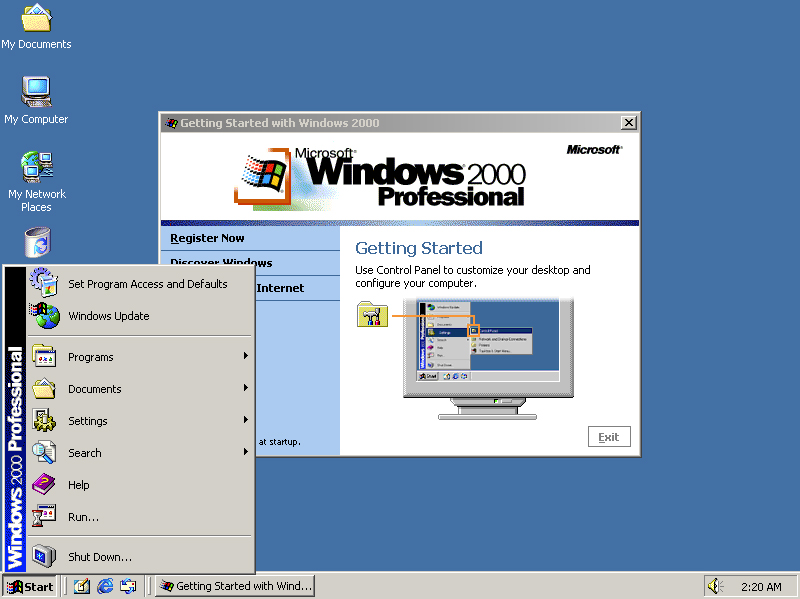Screen dimensions: 800x599
Task: Choose Set Program Access and Defaults
Action: (x=140, y=284)
